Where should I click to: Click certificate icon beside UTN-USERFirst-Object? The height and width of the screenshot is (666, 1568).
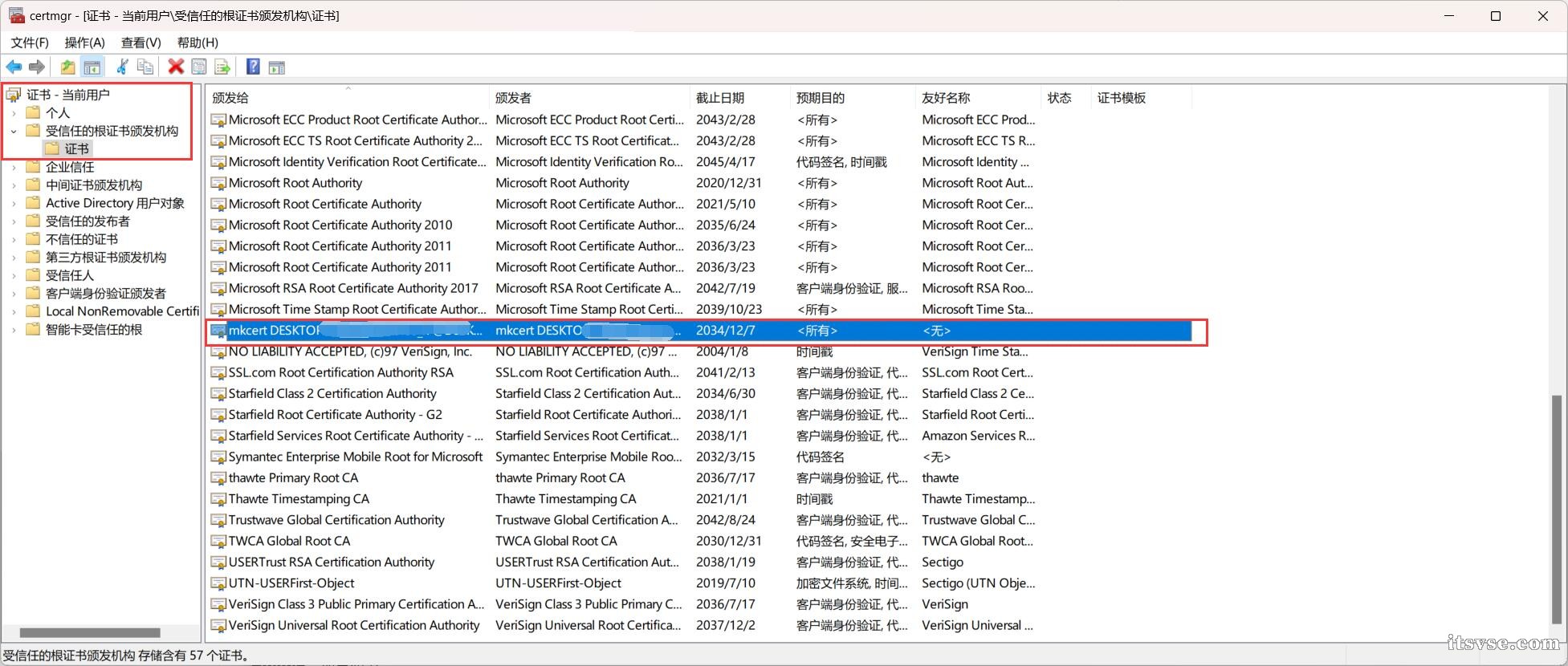[218, 583]
